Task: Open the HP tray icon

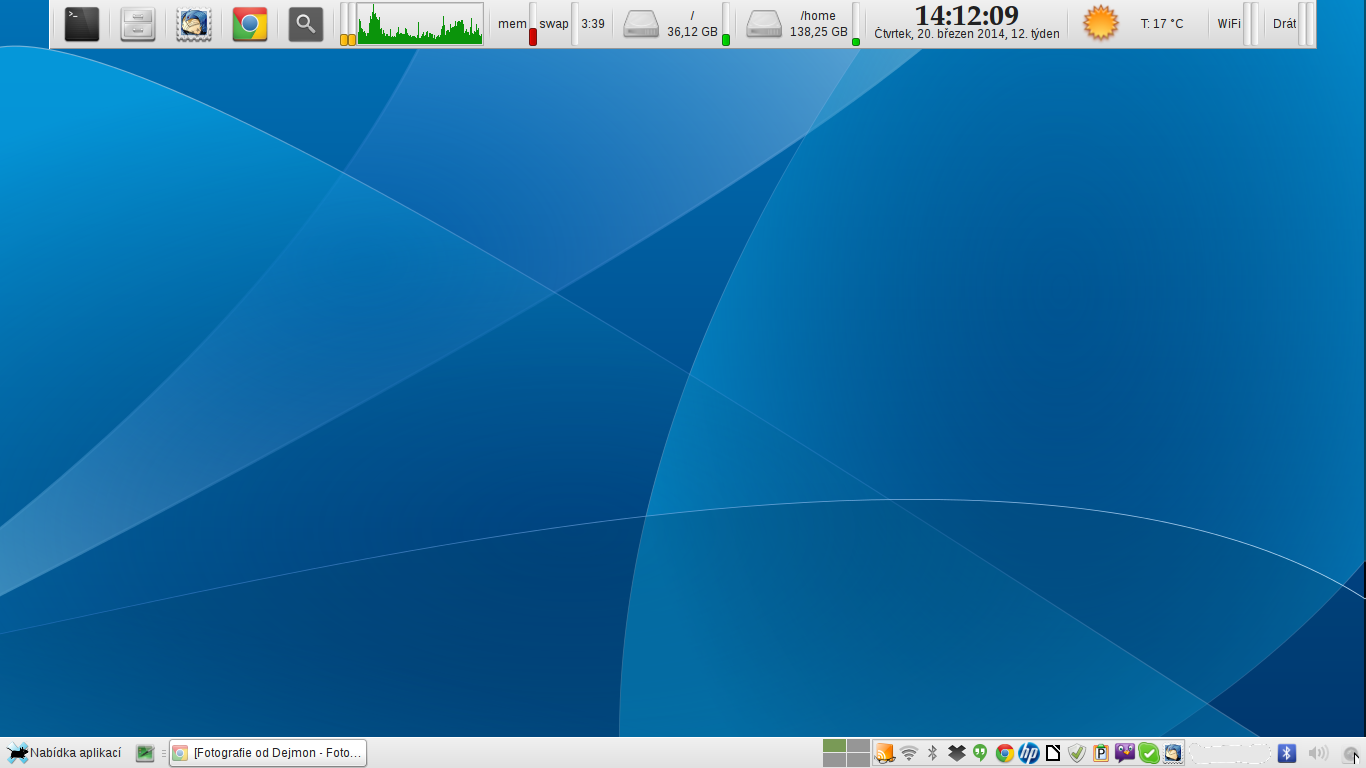Action: coord(1029,753)
